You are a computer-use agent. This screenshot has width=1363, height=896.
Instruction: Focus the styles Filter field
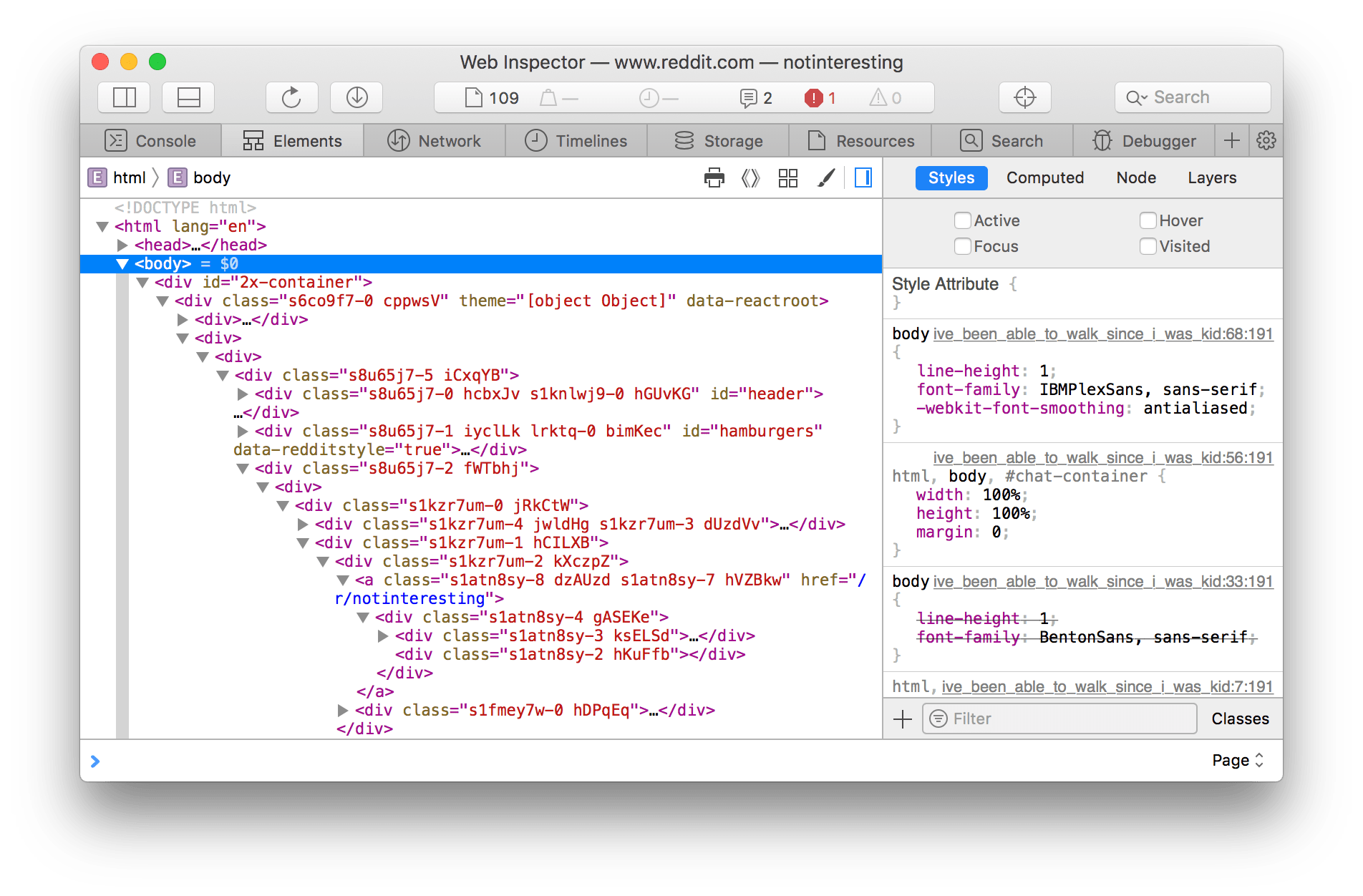[x=1059, y=719]
